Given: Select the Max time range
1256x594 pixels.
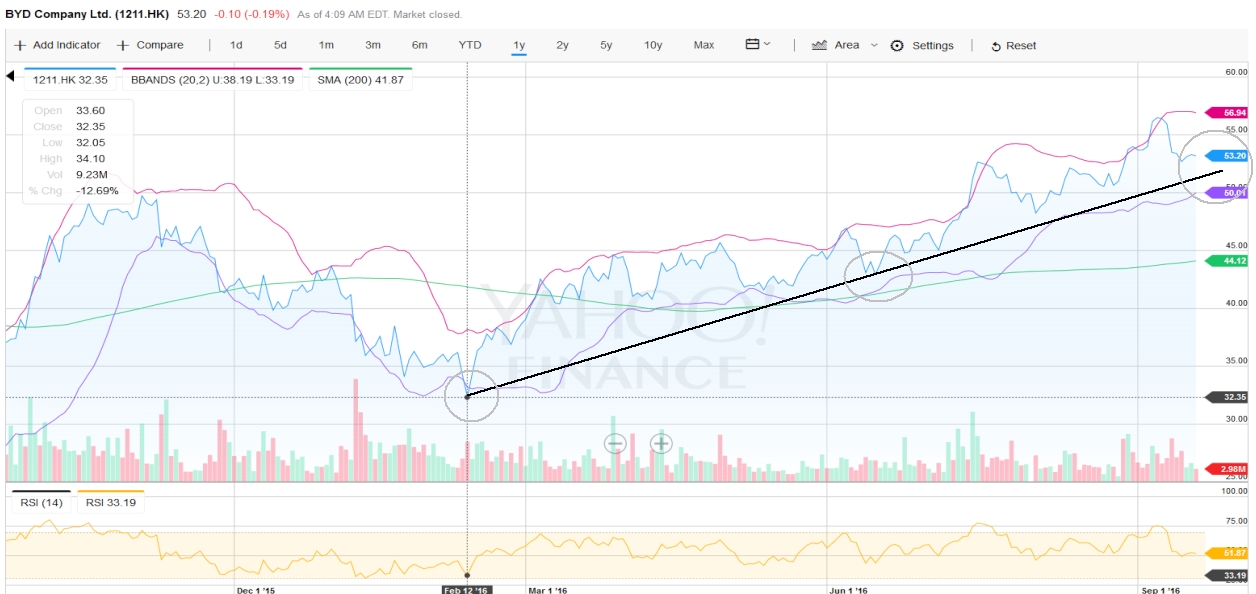Looking at the screenshot, I should pos(704,45).
